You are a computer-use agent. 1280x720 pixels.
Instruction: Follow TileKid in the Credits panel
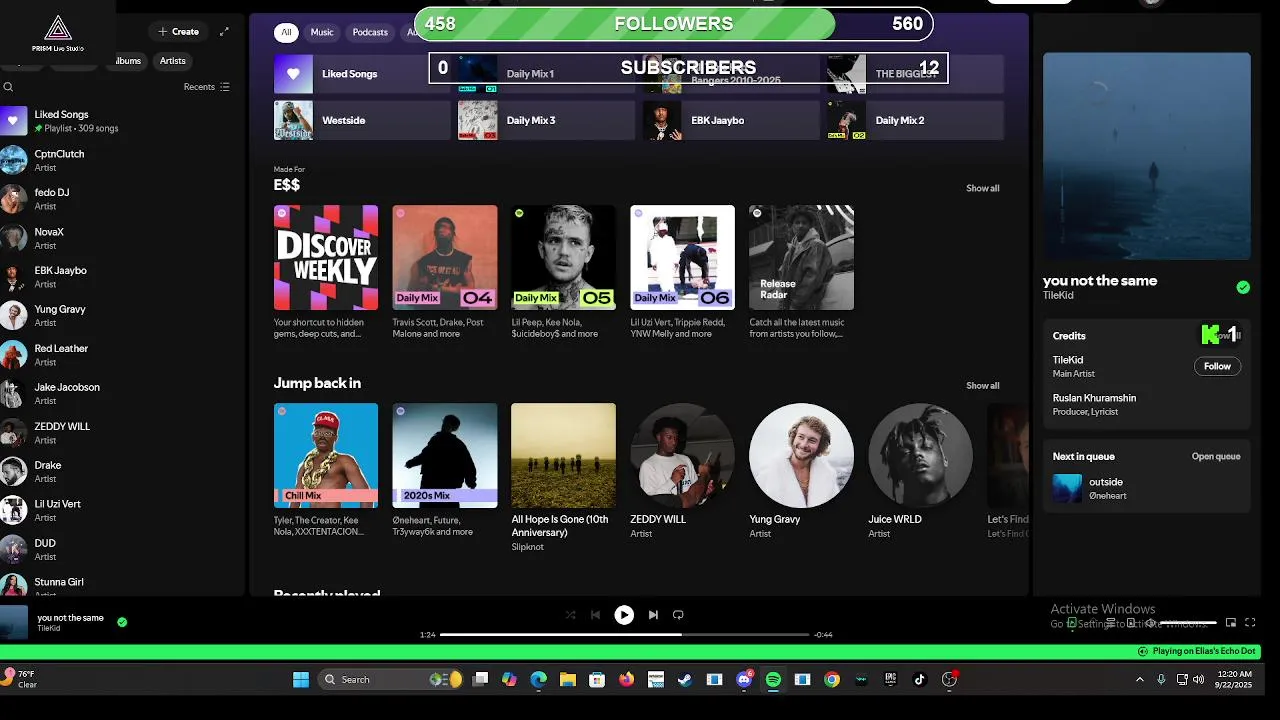pyautogui.click(x=1217, y=366)
